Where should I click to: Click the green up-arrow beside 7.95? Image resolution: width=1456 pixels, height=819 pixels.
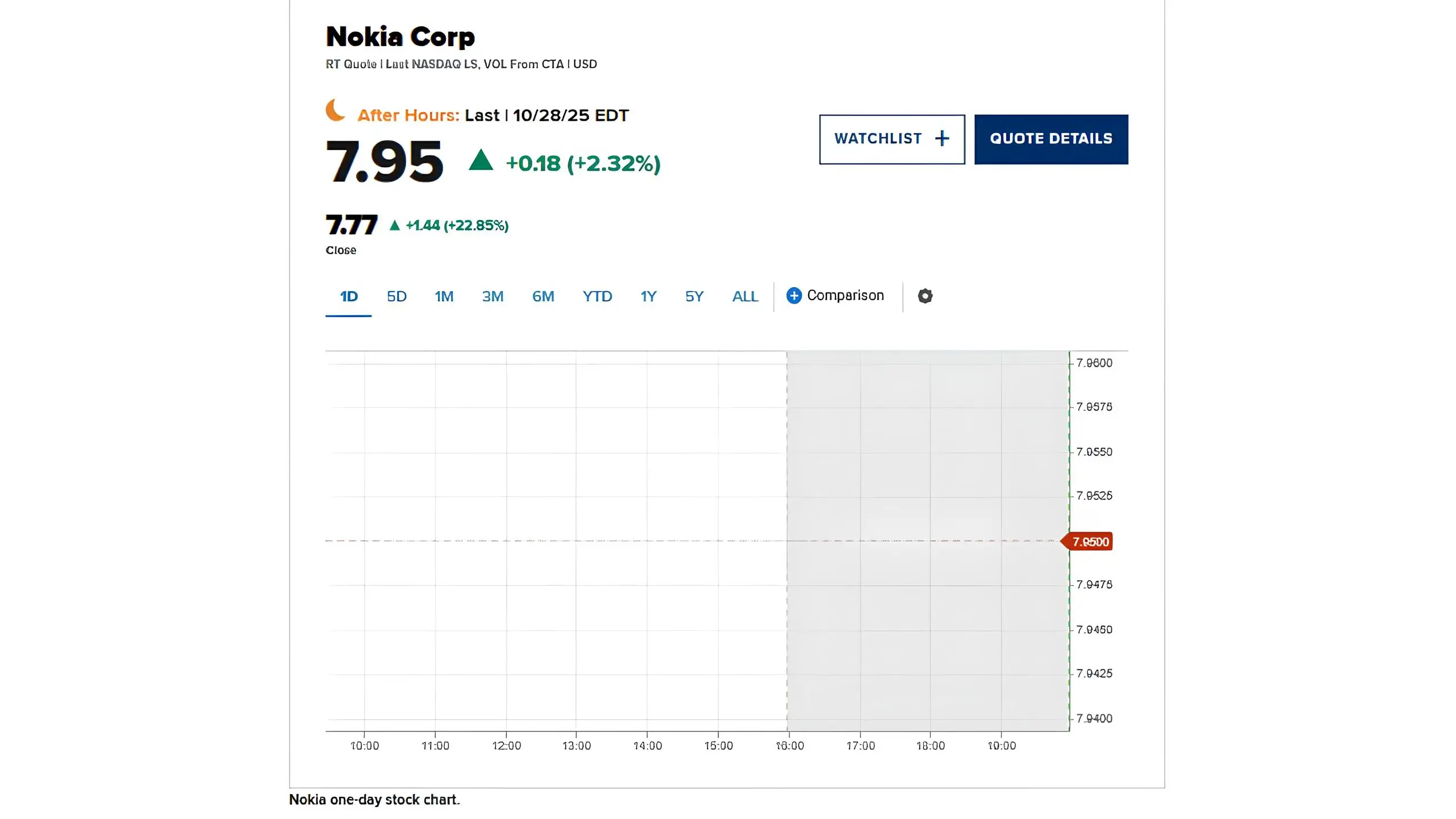(481, 160)
